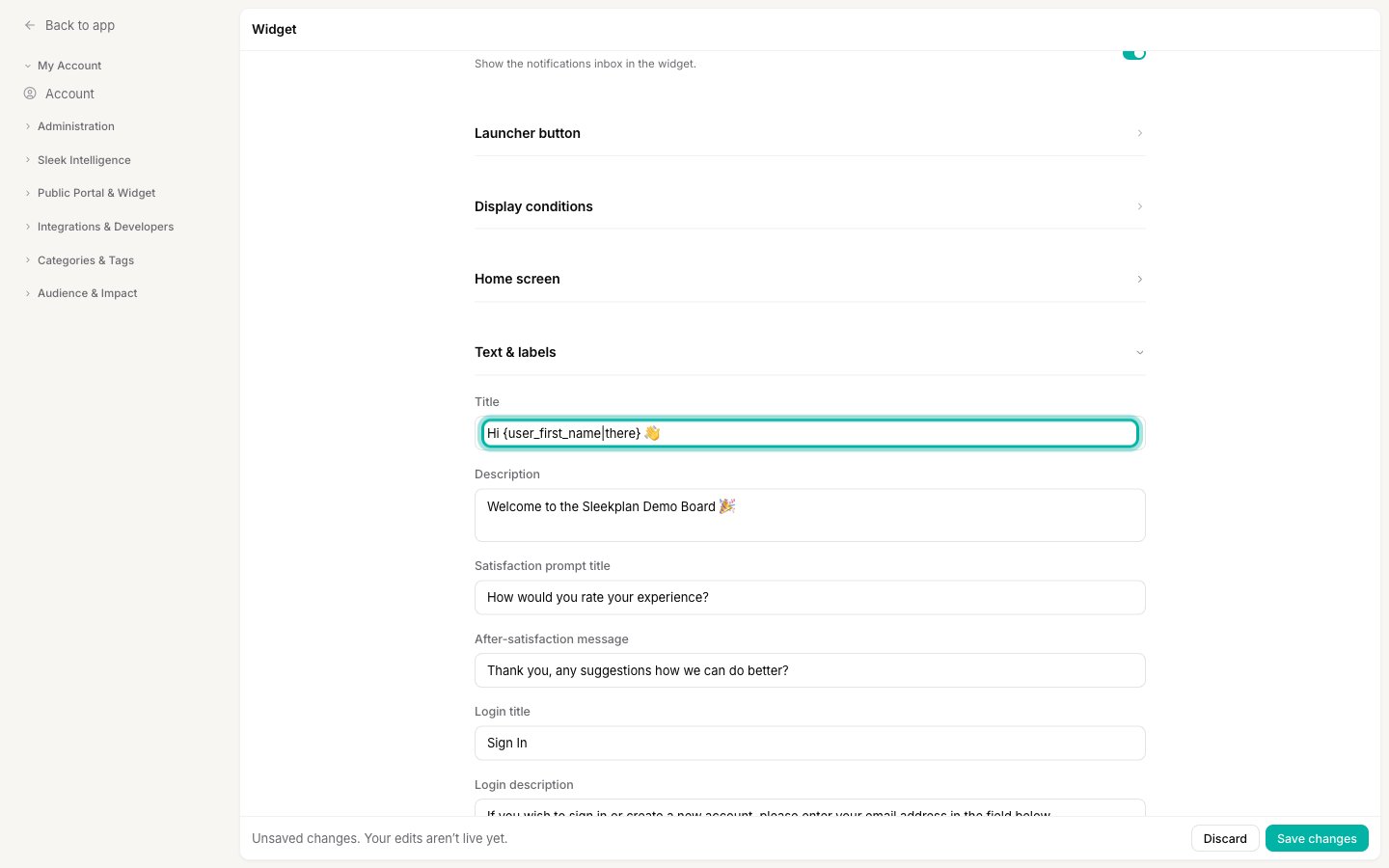Image resolution: width=1389 pixels, height=868 pixels.
Task: Open the Account page link
Action: 69,94
